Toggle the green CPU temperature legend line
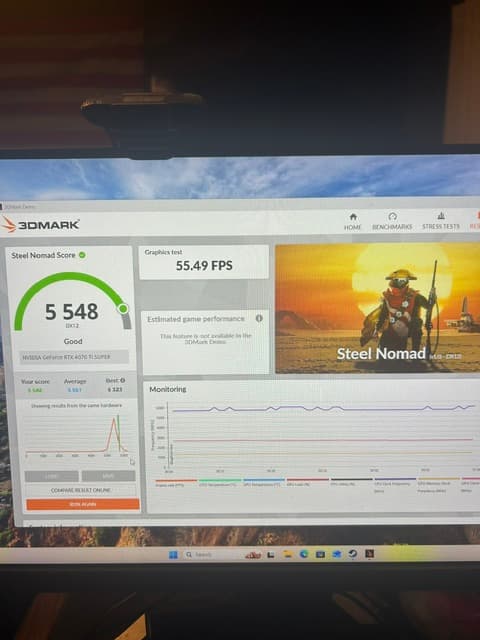This screenshot has height=640, width=480. click(220, 480)
